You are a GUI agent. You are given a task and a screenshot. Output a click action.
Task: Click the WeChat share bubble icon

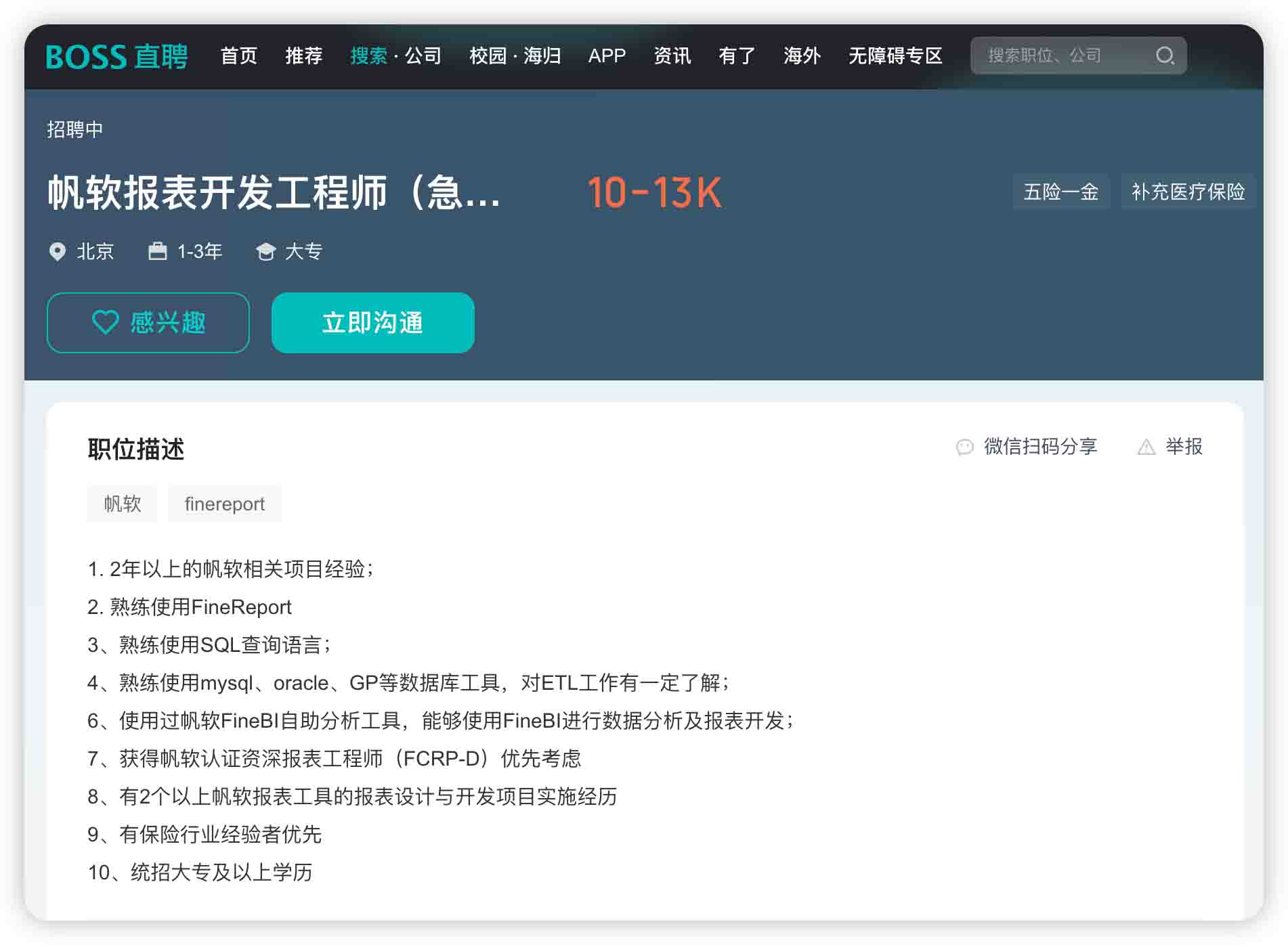(x=964, y=447)
